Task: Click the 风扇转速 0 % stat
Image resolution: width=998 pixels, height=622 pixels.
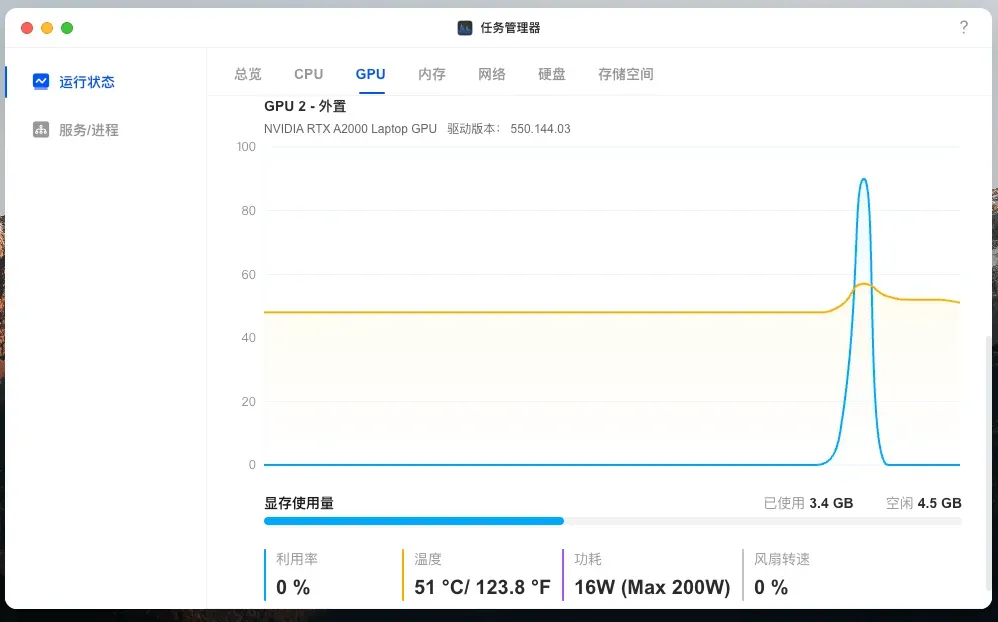Action: pyautogui.click(x=771, y=587)
